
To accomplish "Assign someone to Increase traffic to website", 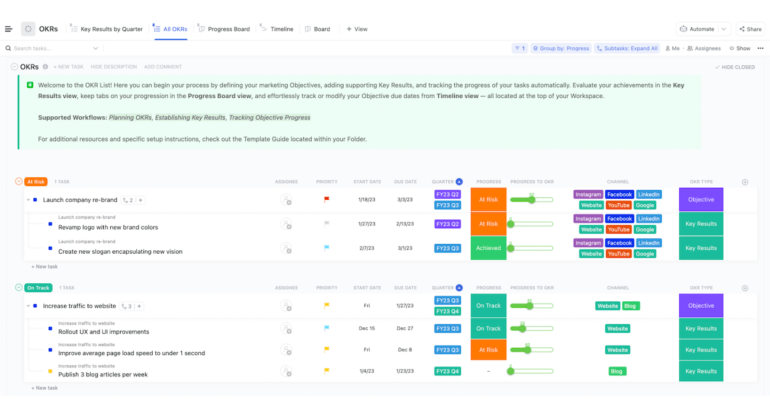I will 286,306.
